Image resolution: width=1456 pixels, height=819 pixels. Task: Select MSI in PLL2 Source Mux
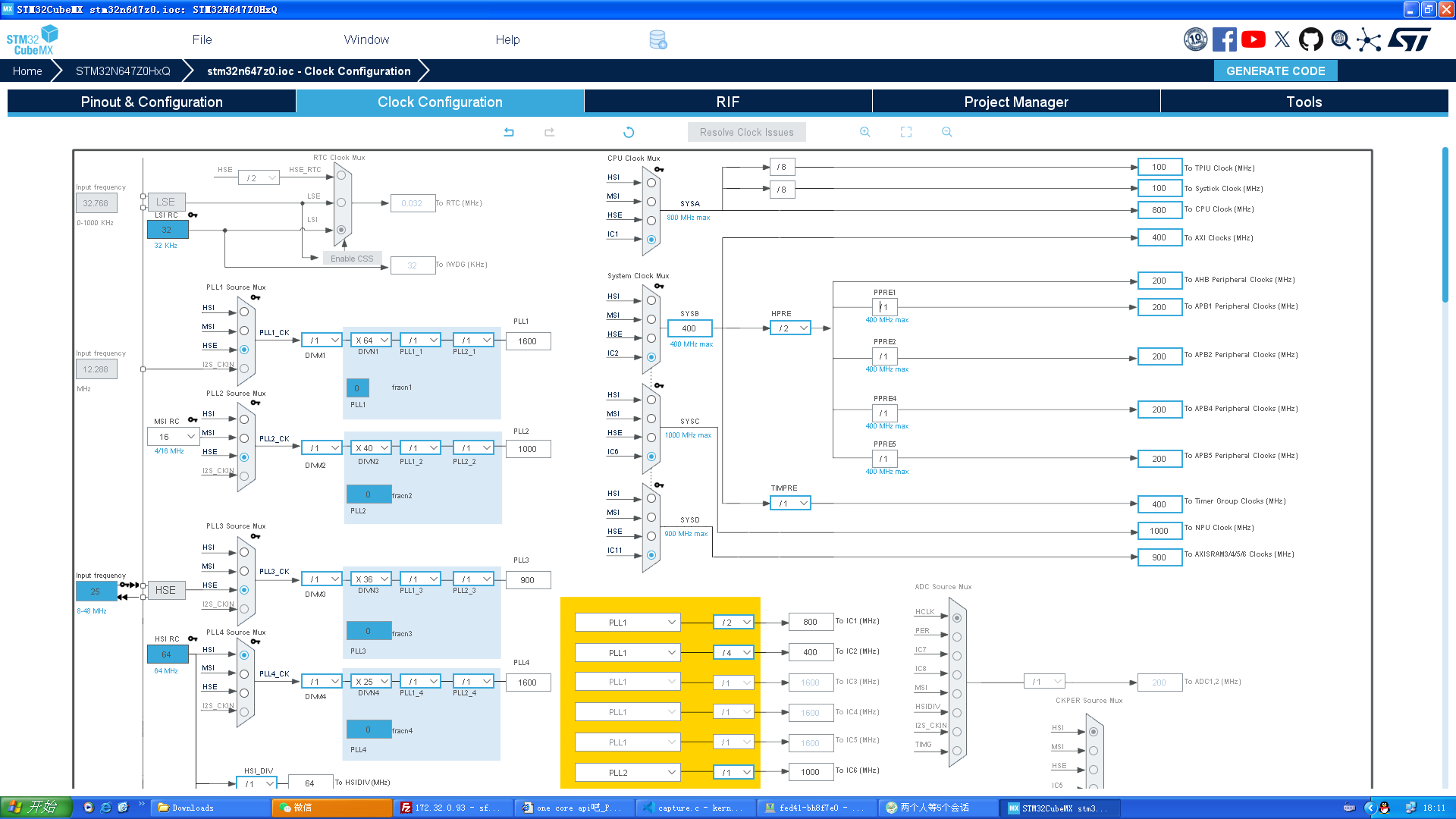pyautogui.click(x=244, y=438)
